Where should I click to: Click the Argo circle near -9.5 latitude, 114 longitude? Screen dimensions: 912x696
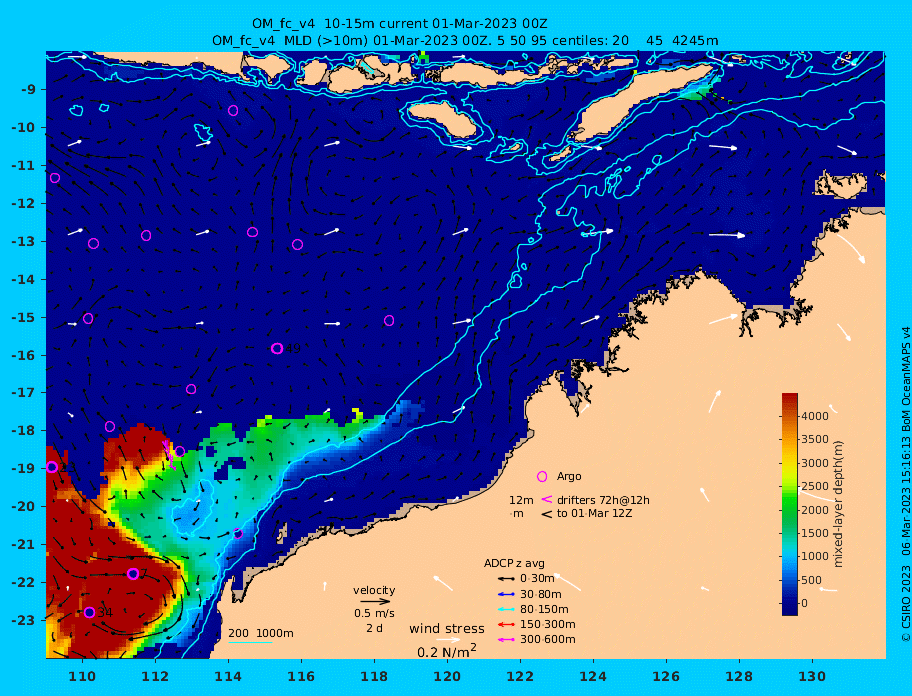click(233, 110)
